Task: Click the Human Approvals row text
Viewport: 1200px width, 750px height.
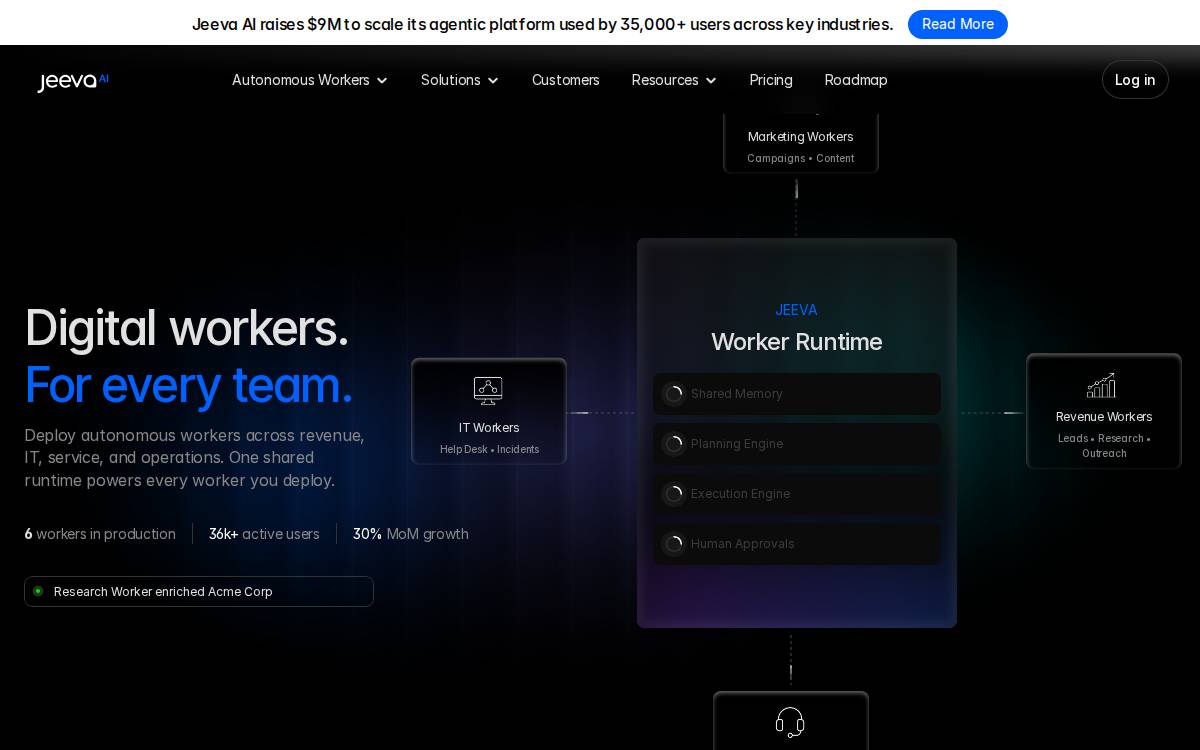Action: pyautogui.click(x=743, y=544)
